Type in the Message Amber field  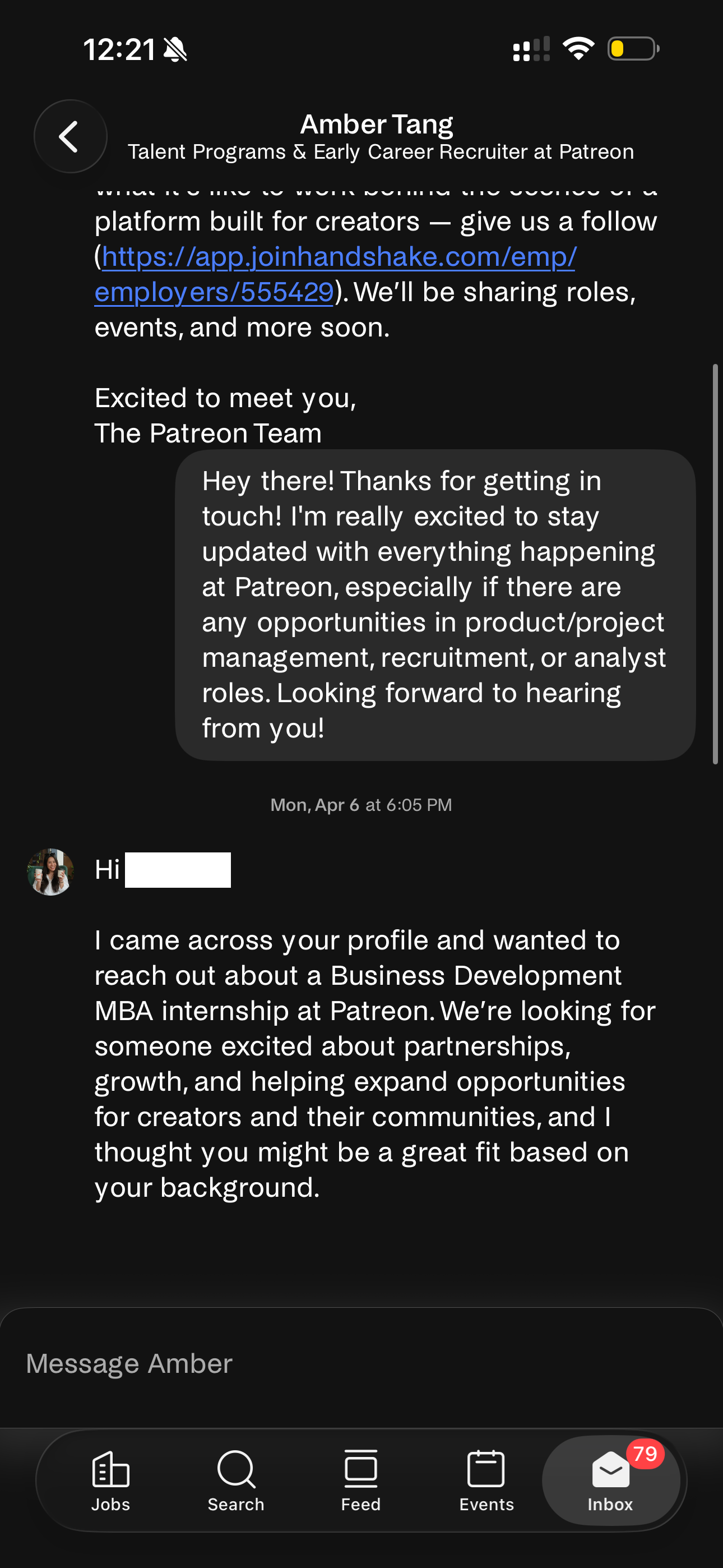coord(361,1364)
